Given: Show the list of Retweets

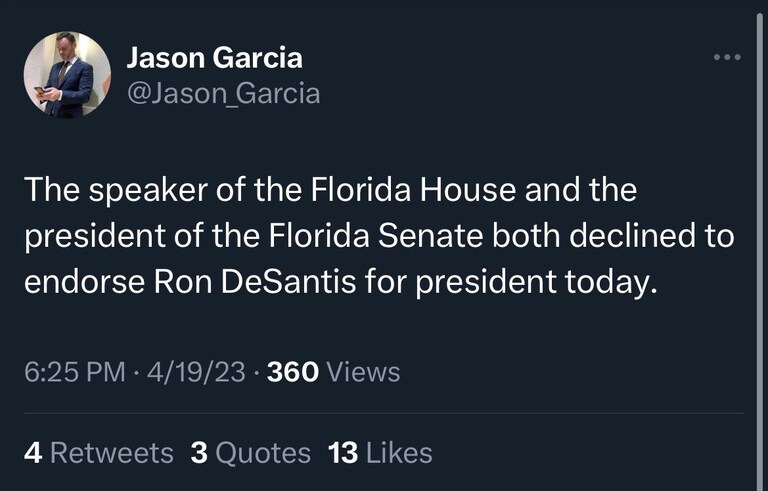Looking at the screenshot, I should (111, 453).
